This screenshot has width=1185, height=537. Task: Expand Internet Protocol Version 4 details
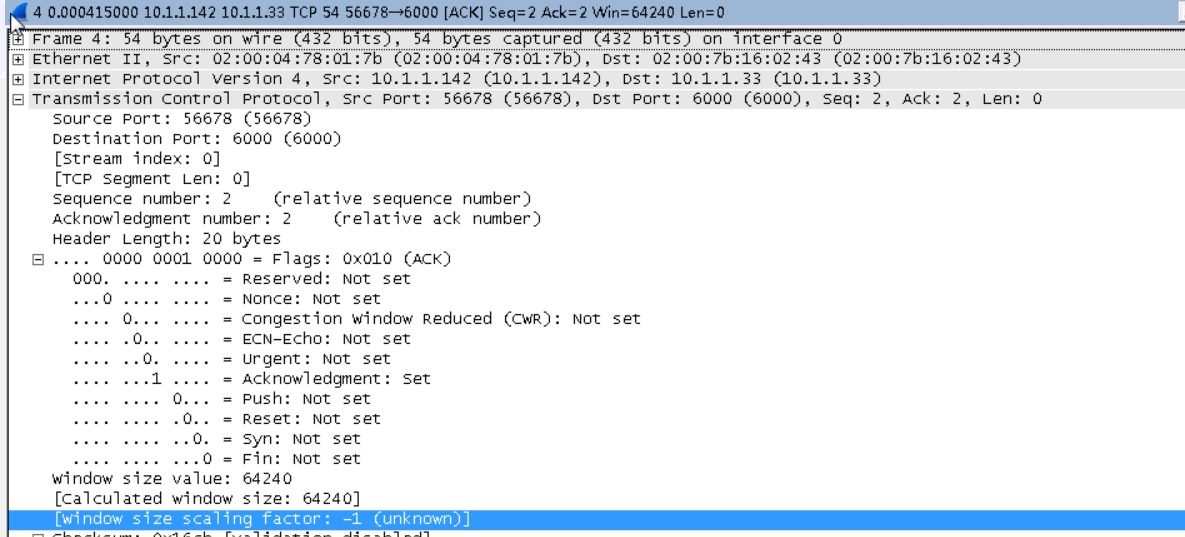tap(17, 79)
